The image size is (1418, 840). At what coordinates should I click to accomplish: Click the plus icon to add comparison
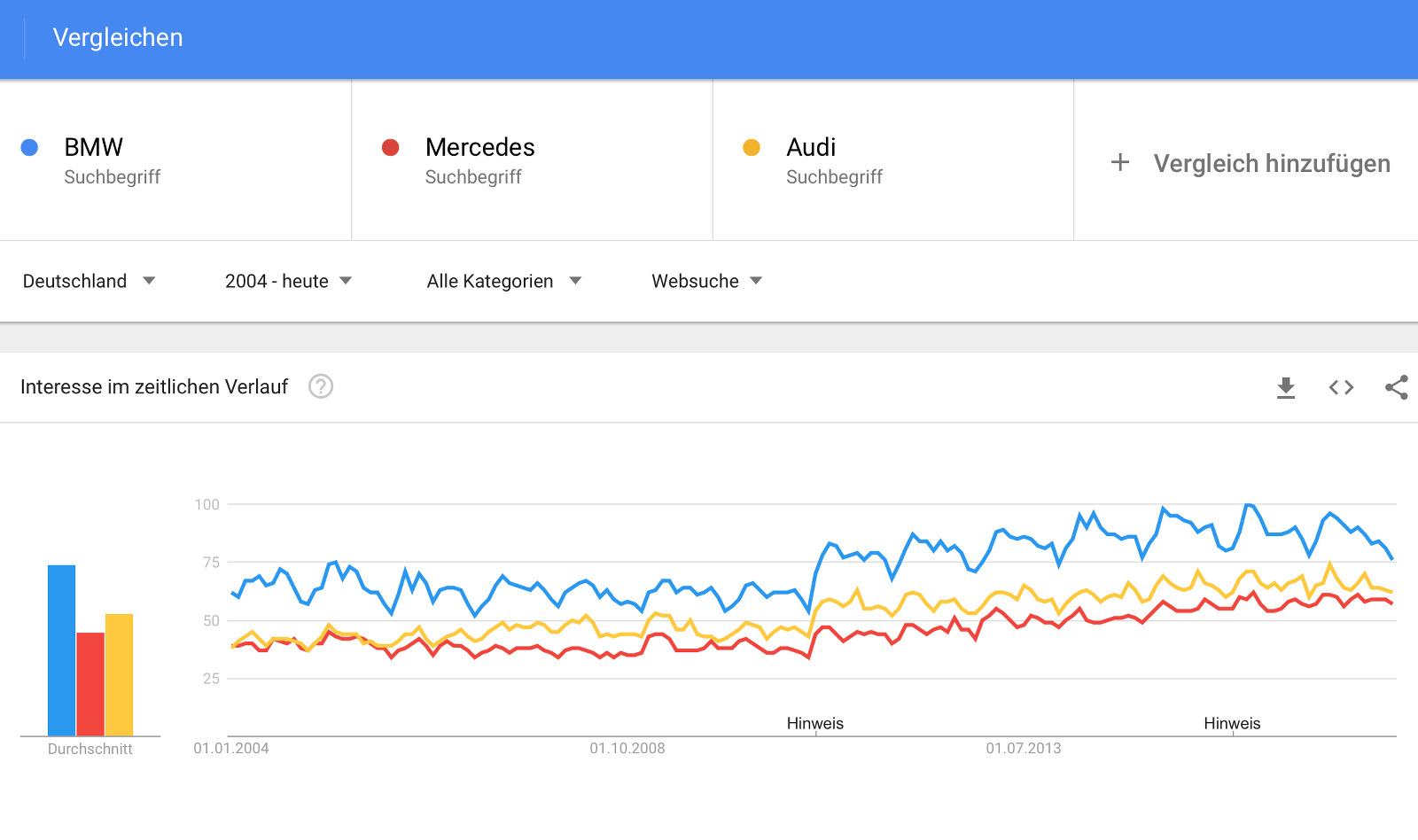pyautogui.click(x=1120, y=162)
